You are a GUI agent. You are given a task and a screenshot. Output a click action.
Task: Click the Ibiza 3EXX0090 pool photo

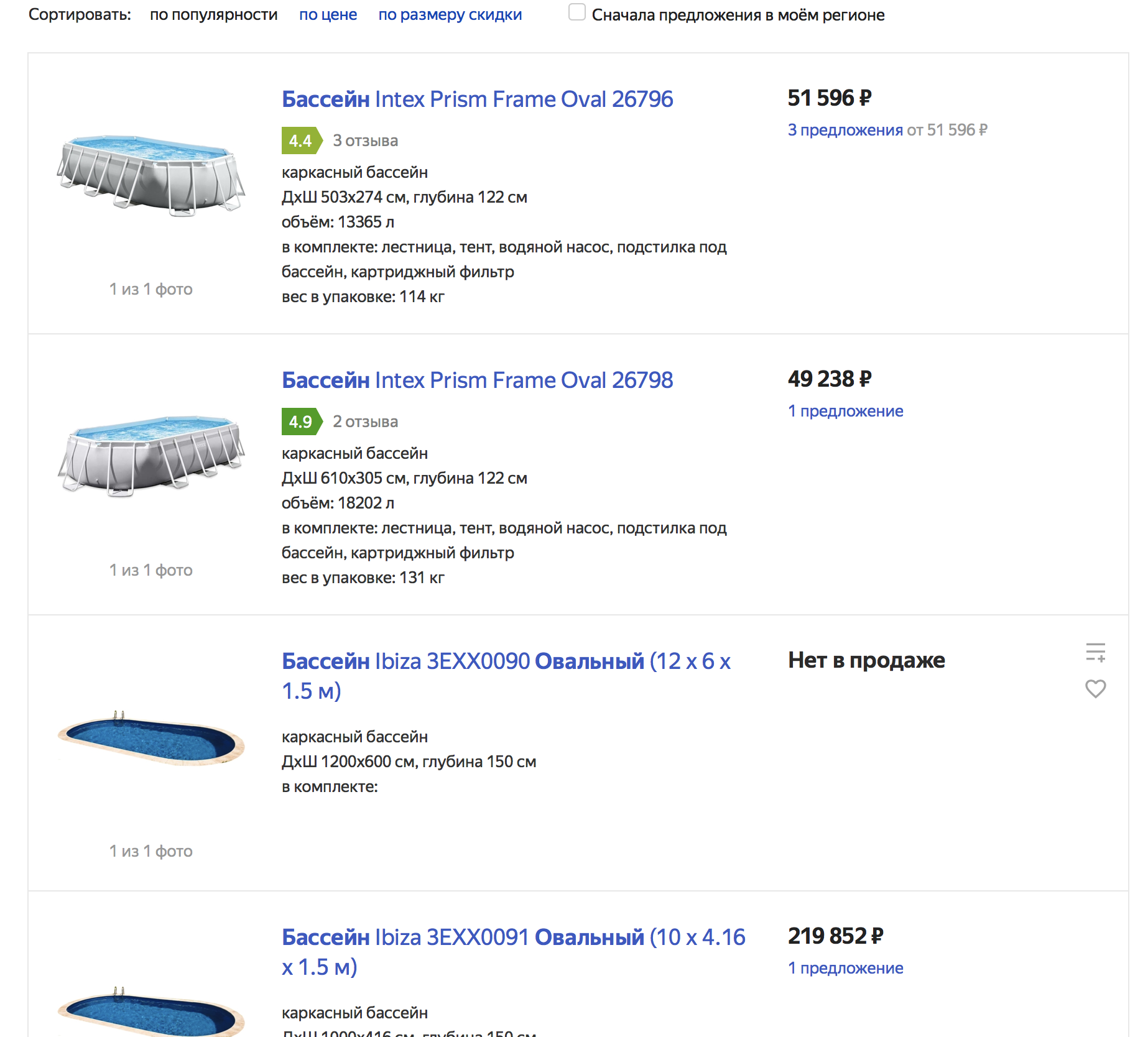151,739
